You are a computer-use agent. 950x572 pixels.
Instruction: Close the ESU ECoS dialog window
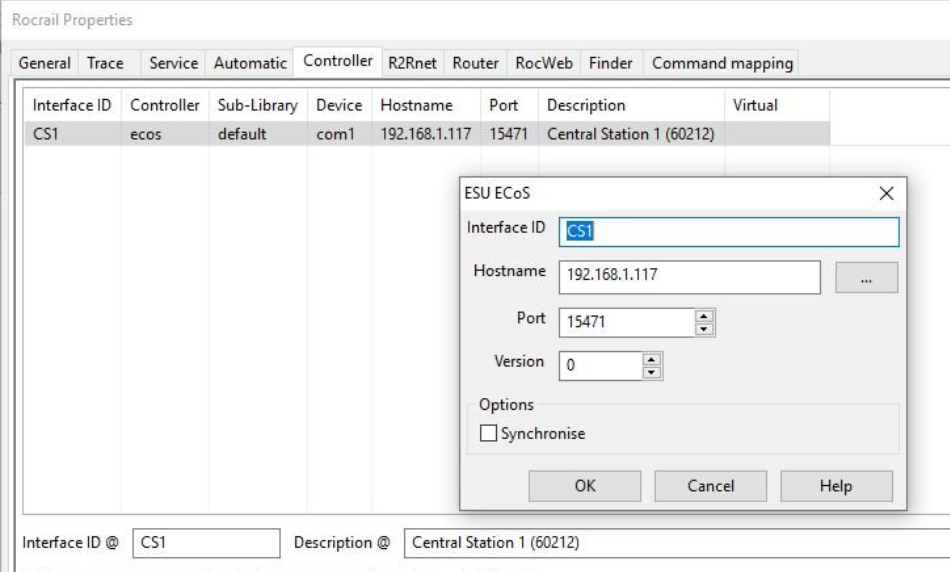[x=884, y=194]
